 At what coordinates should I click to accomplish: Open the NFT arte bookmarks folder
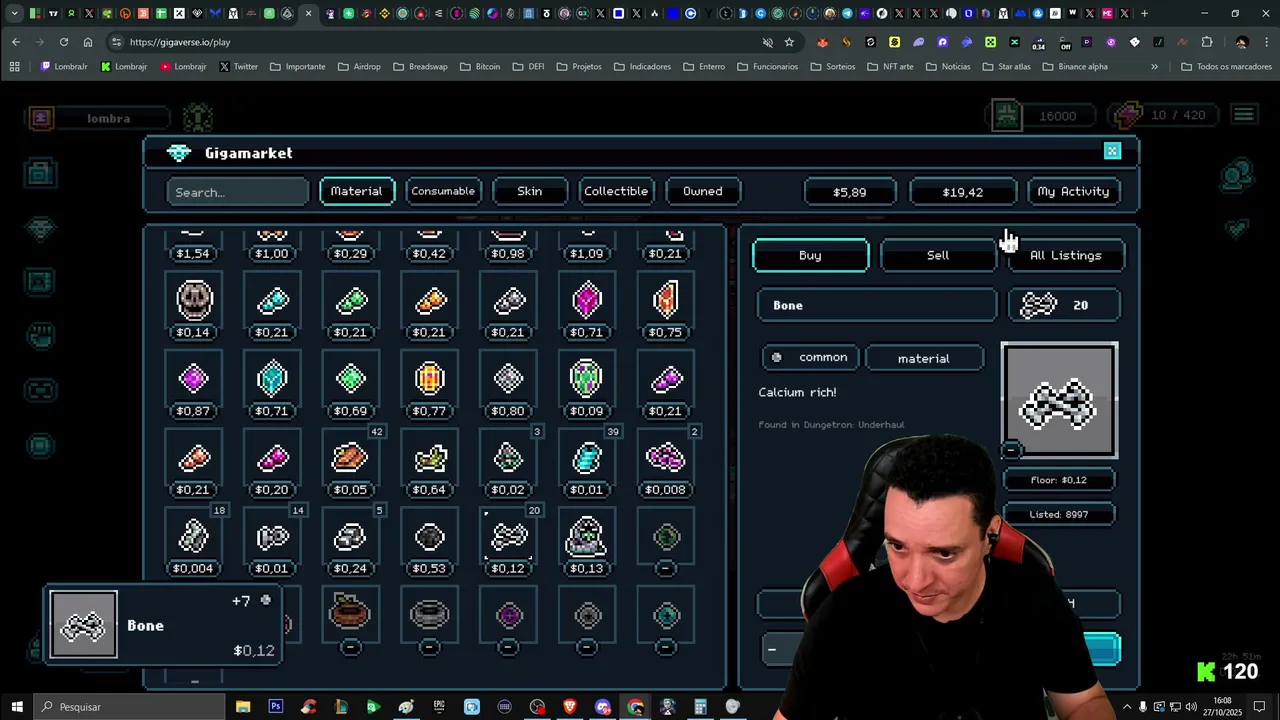tap(890, 67)
